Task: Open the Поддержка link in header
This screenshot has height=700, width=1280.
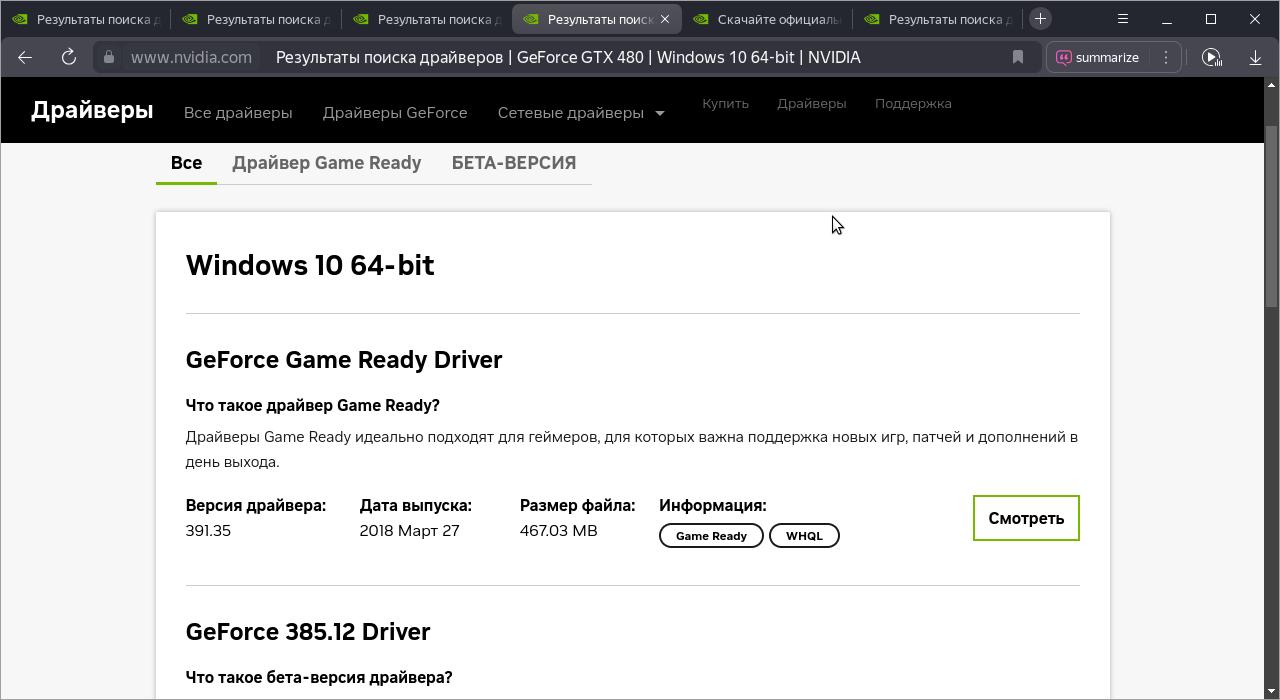Action: pos(912,103)
